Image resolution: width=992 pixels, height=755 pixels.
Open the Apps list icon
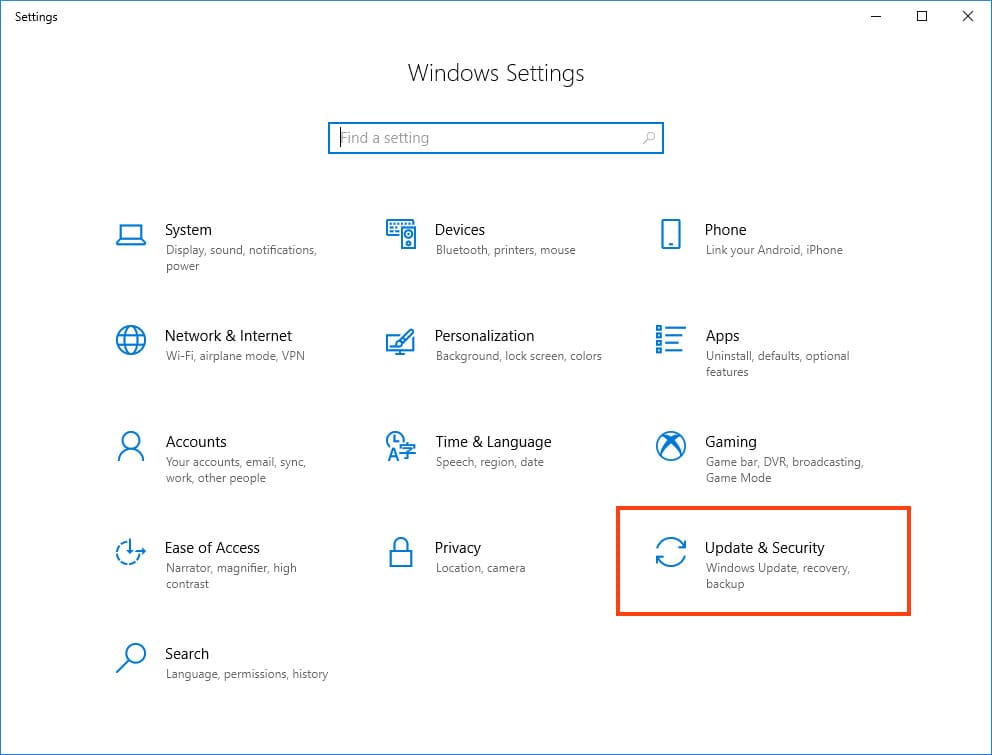point(671,340)
